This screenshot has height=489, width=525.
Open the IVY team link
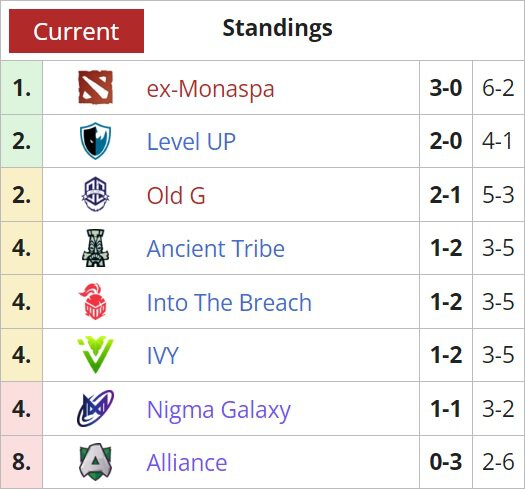pos(163,355)
